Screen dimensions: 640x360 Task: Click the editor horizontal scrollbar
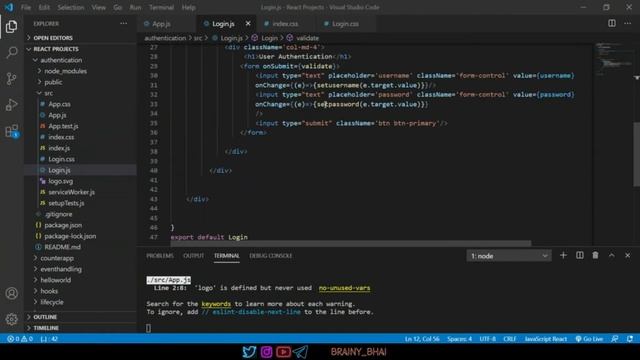tap(351, 244)
